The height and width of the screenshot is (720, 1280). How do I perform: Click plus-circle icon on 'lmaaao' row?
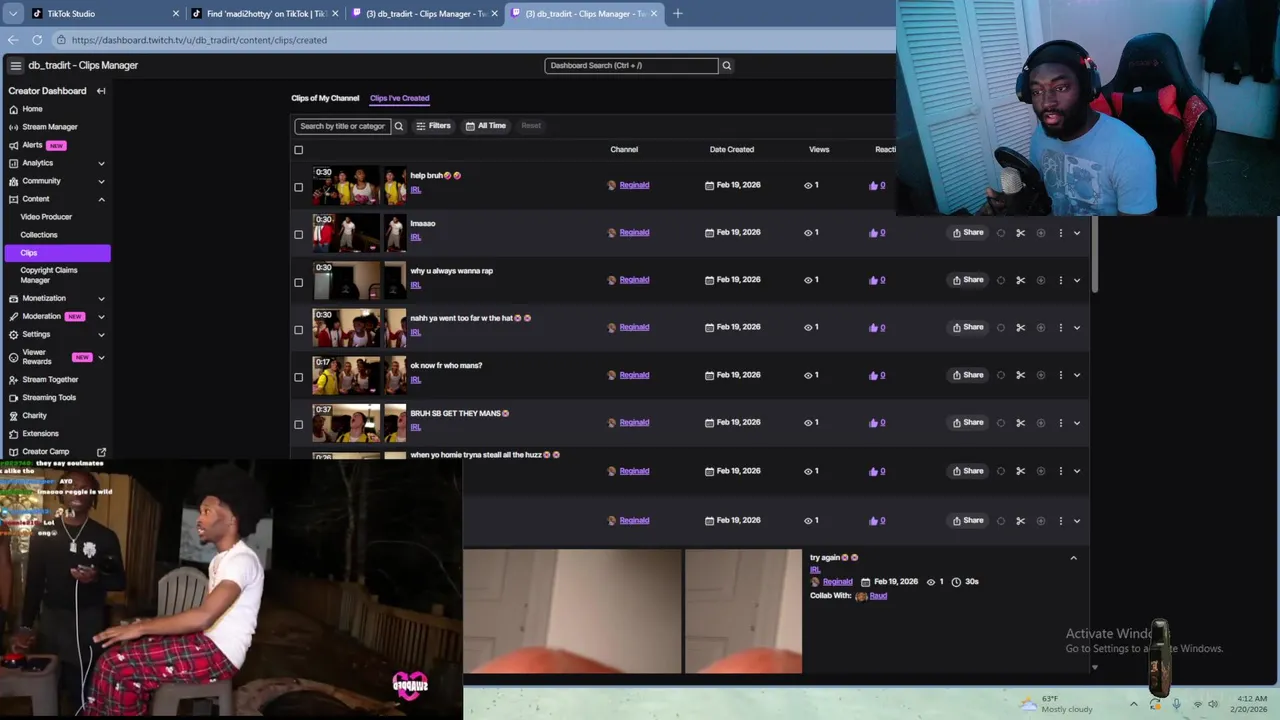tap(1040, 233)
